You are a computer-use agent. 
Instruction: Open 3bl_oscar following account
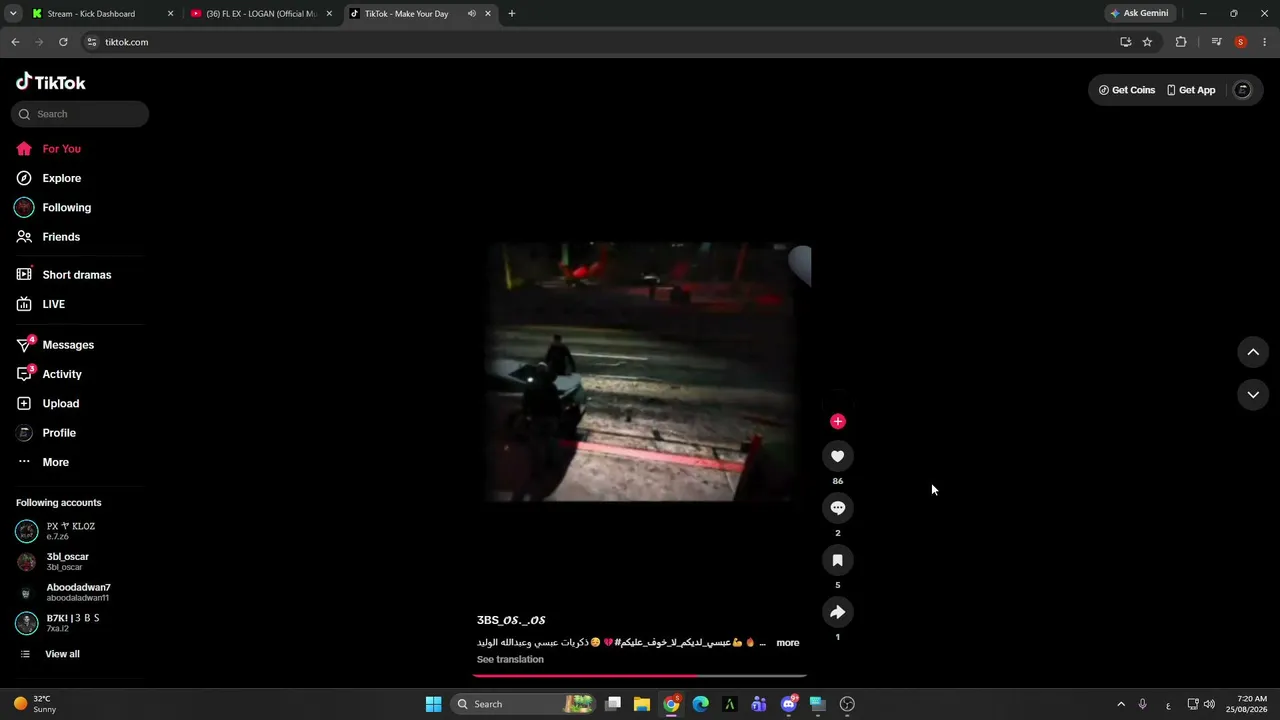(67, 562)
